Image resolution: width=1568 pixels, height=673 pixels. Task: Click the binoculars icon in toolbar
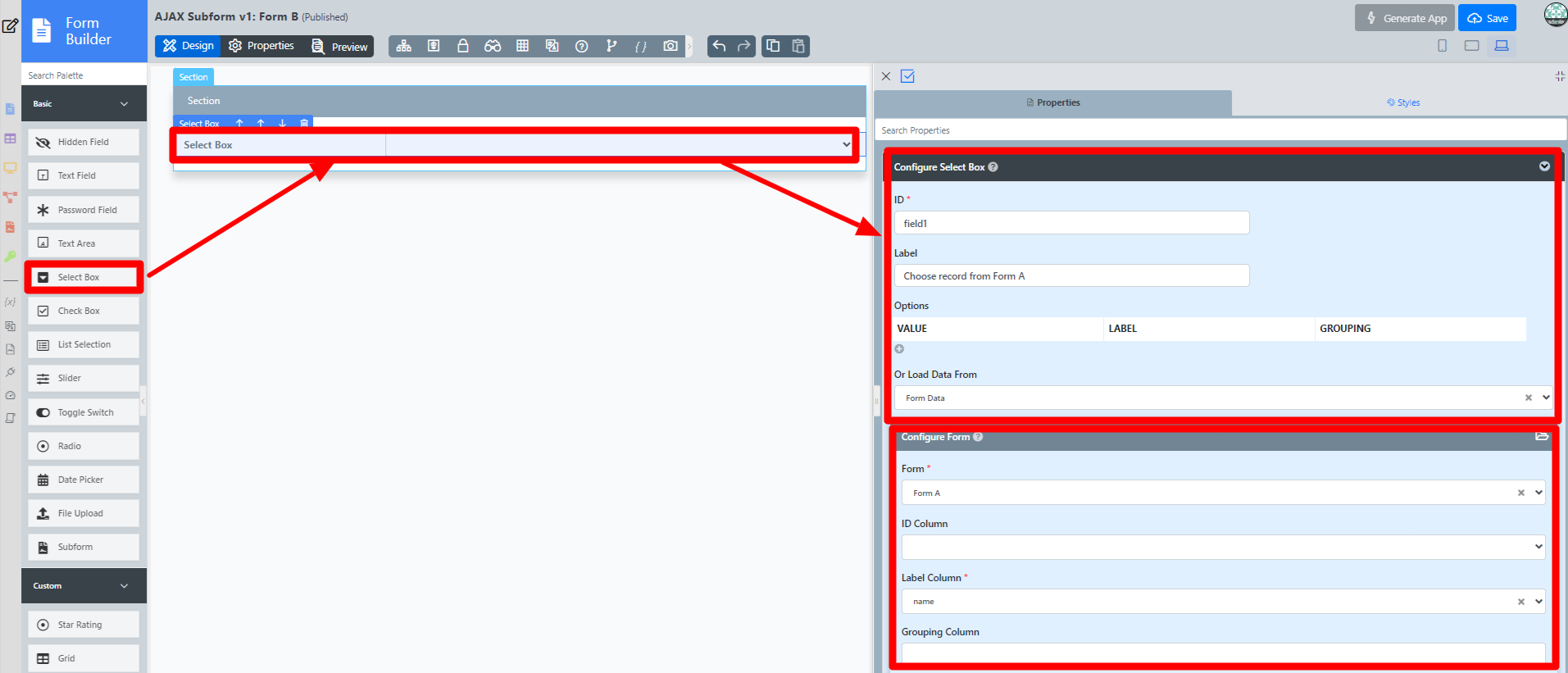493,46
